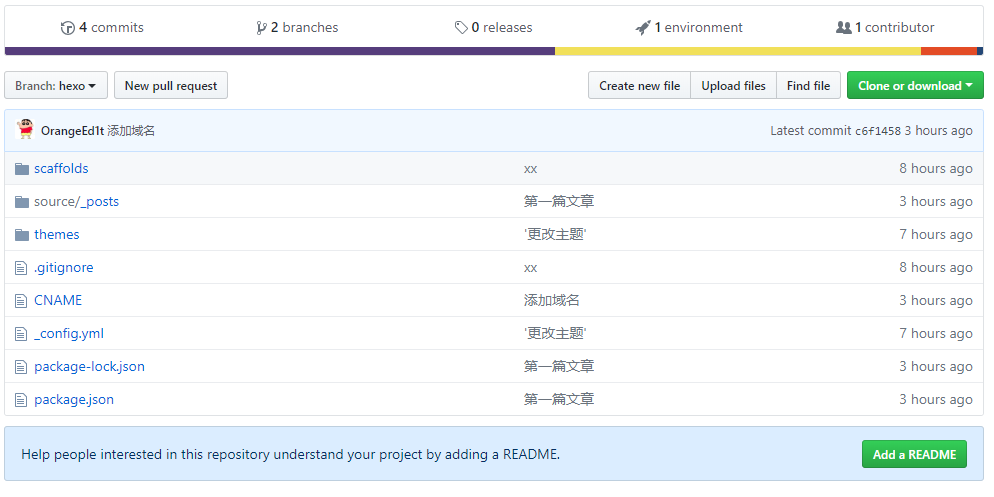Click the scaffolds folder icon

[22, 169]
